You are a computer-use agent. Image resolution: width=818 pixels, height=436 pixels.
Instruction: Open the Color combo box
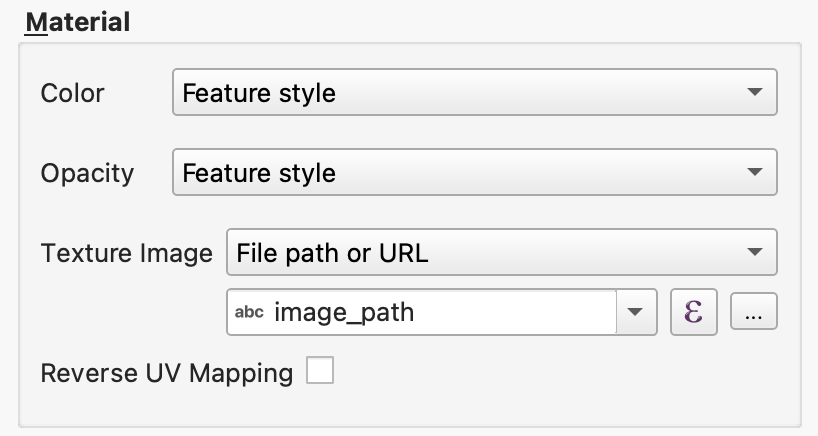tap(474, 94)
